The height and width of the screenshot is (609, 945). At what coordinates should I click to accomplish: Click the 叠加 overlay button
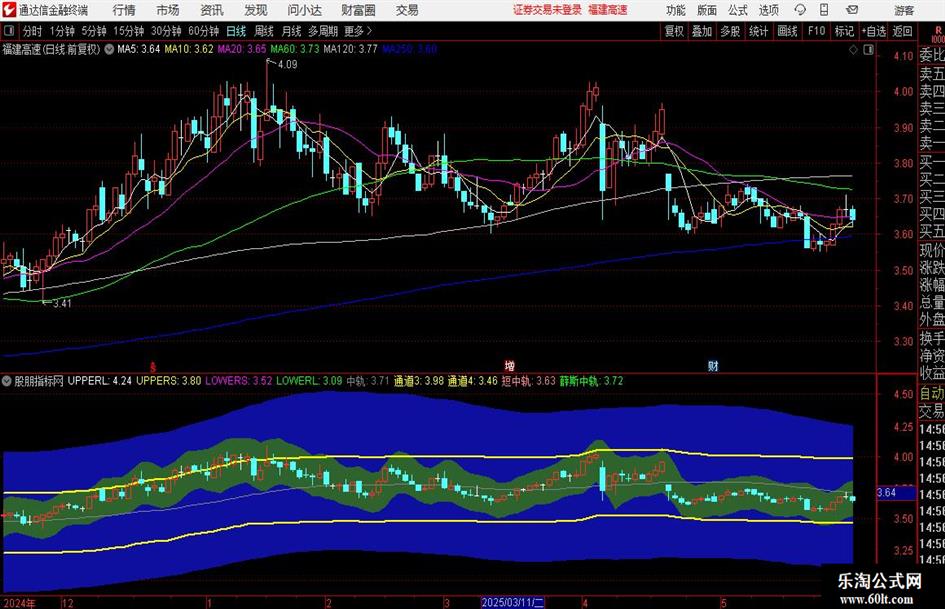[x=702, y=31]
